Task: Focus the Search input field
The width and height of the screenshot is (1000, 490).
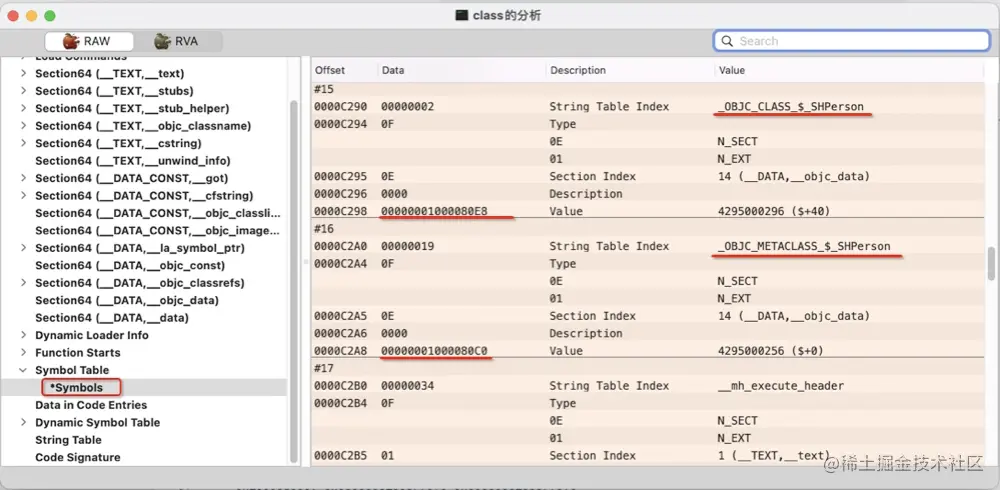Action: [x=851, y=41]
